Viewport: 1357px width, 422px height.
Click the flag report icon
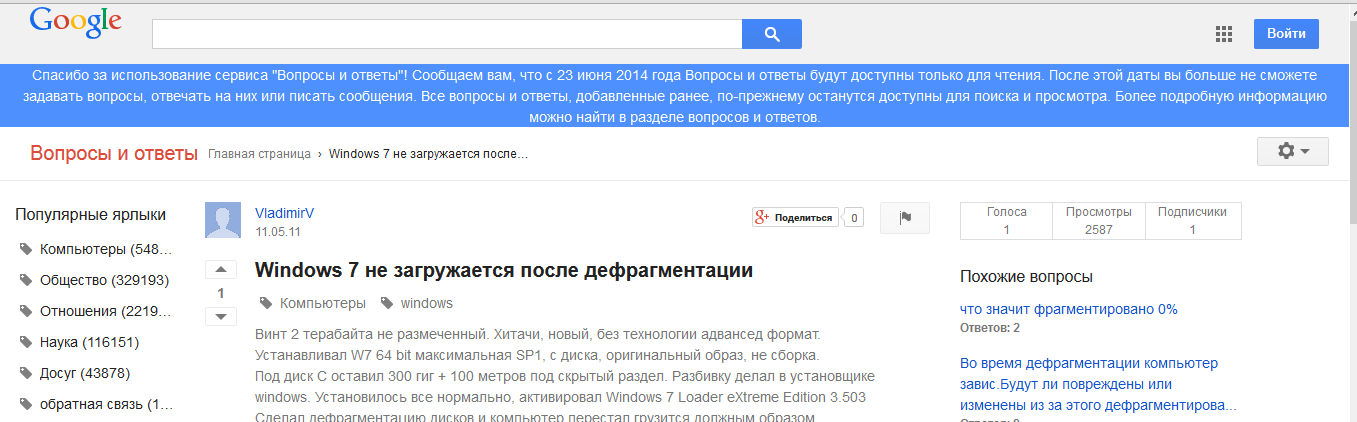905,218
